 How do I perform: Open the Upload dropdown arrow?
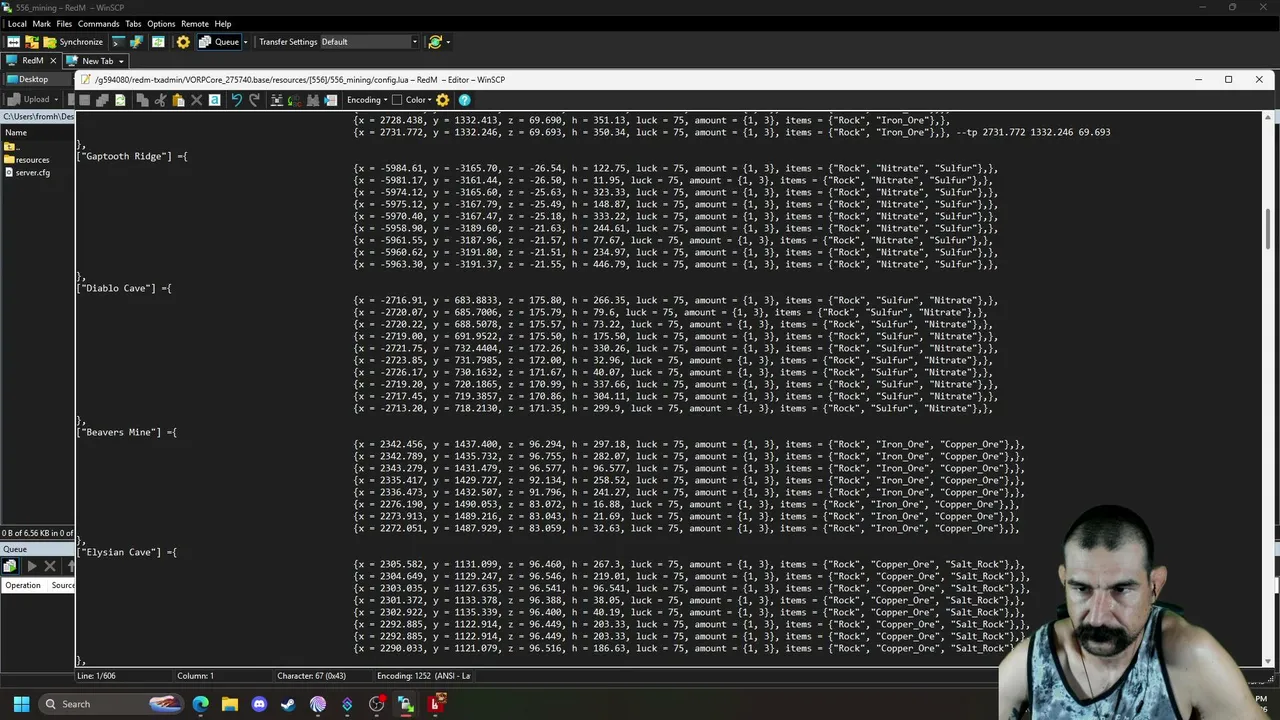point(55,100)
